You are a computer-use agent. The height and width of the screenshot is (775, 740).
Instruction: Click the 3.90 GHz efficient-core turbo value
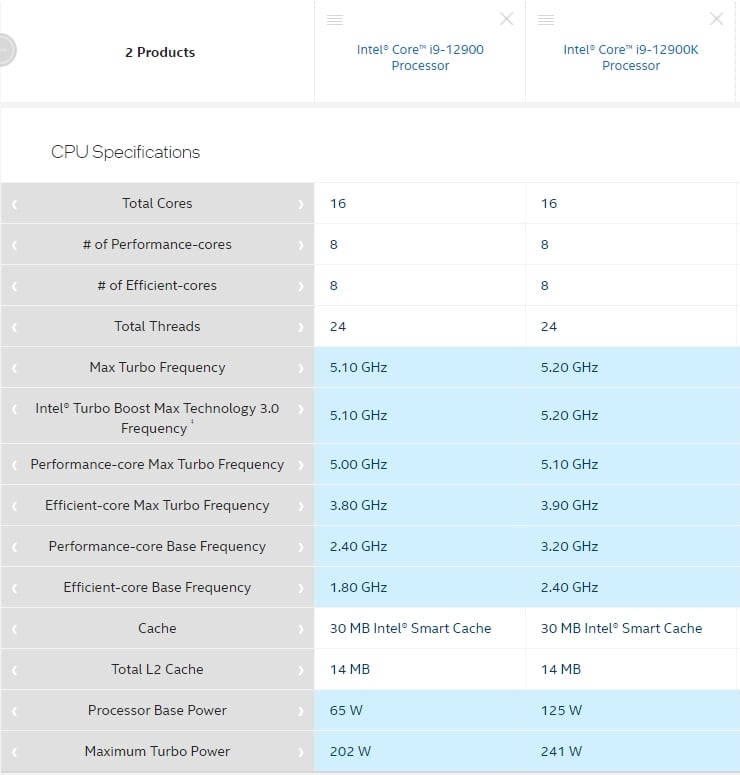pyautogui.click(x=569, y=505)
